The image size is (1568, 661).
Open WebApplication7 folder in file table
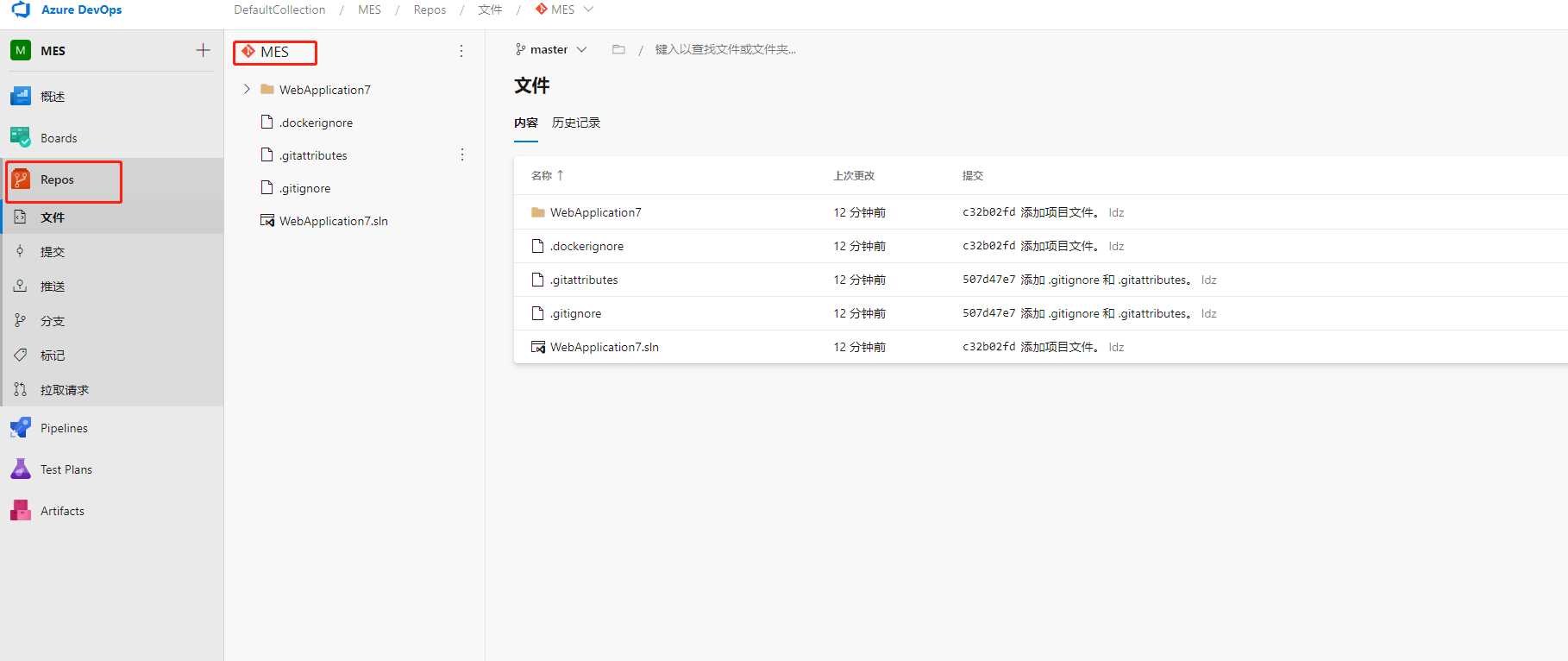point(595,212)
